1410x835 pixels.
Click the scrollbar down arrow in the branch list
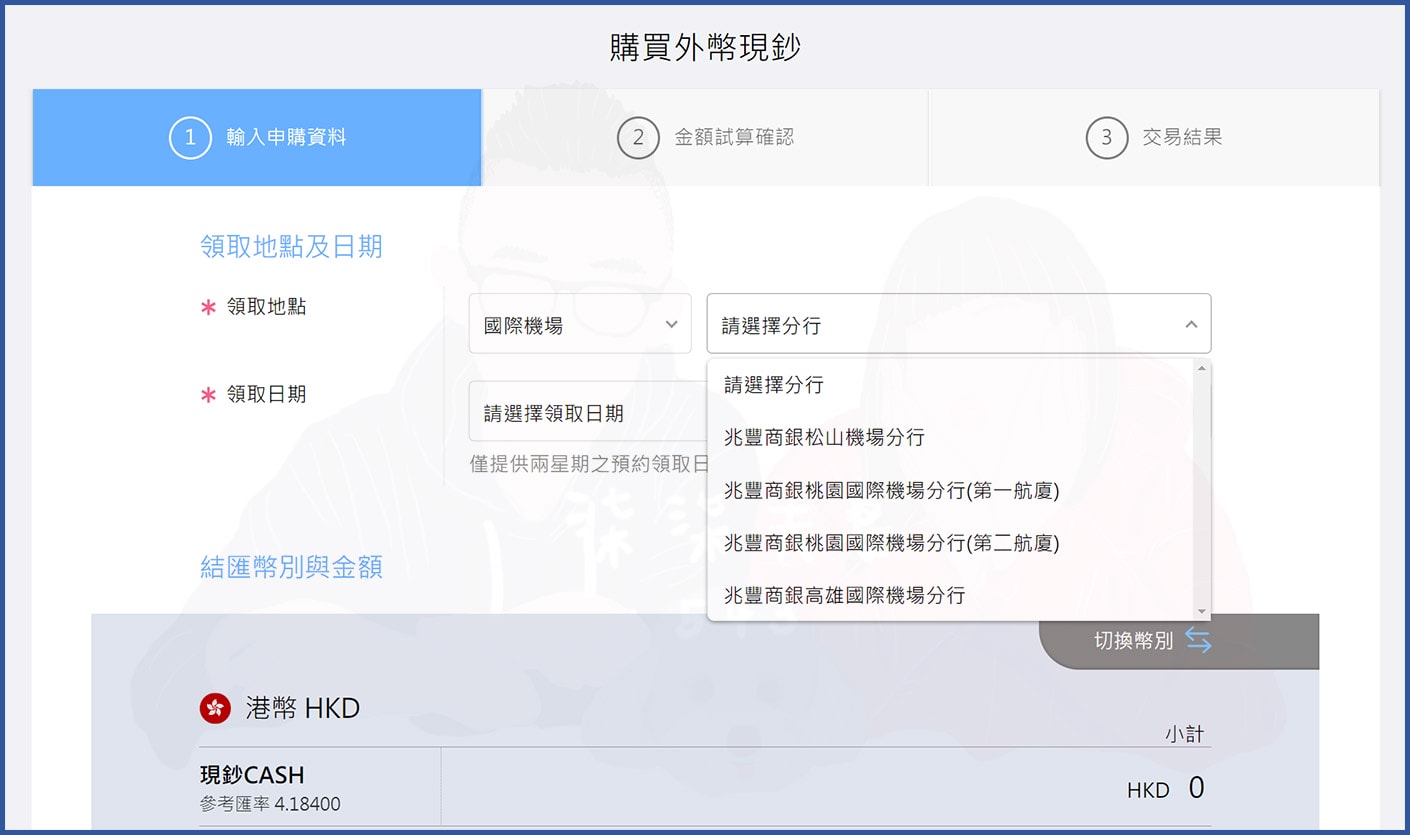pos(1202,612)
